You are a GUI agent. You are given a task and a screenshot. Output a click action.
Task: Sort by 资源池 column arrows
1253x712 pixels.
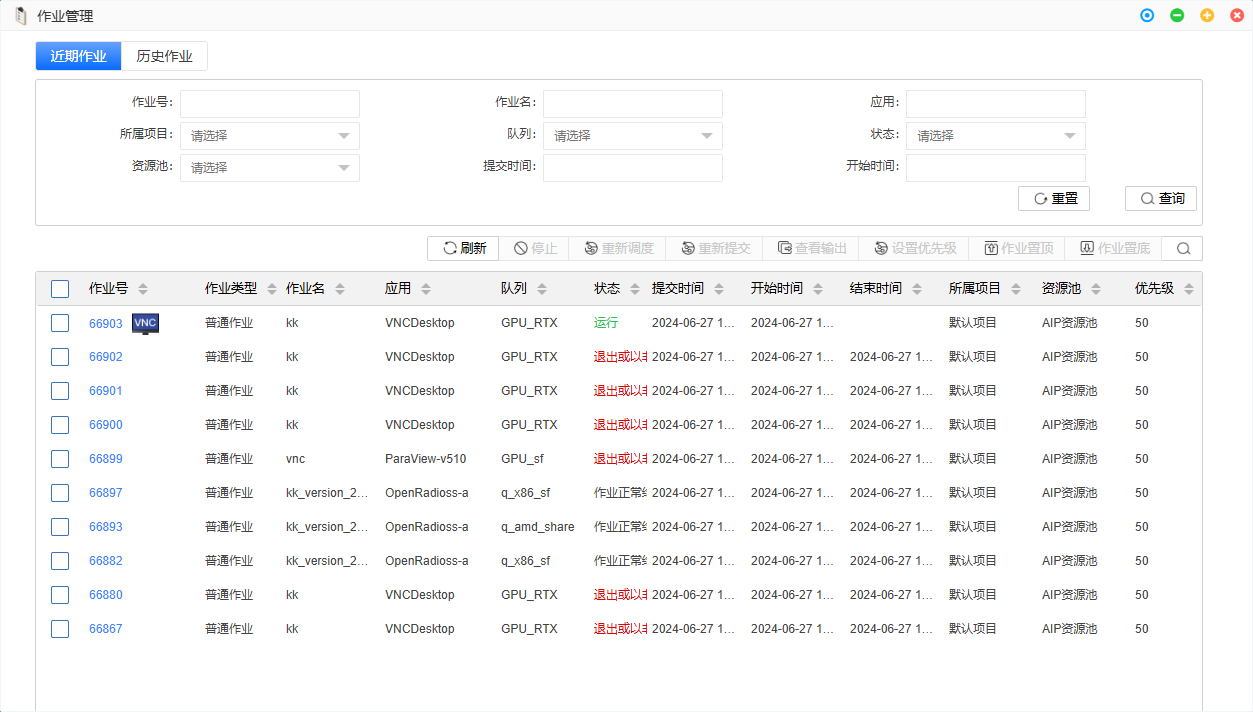pos(1097,289)
